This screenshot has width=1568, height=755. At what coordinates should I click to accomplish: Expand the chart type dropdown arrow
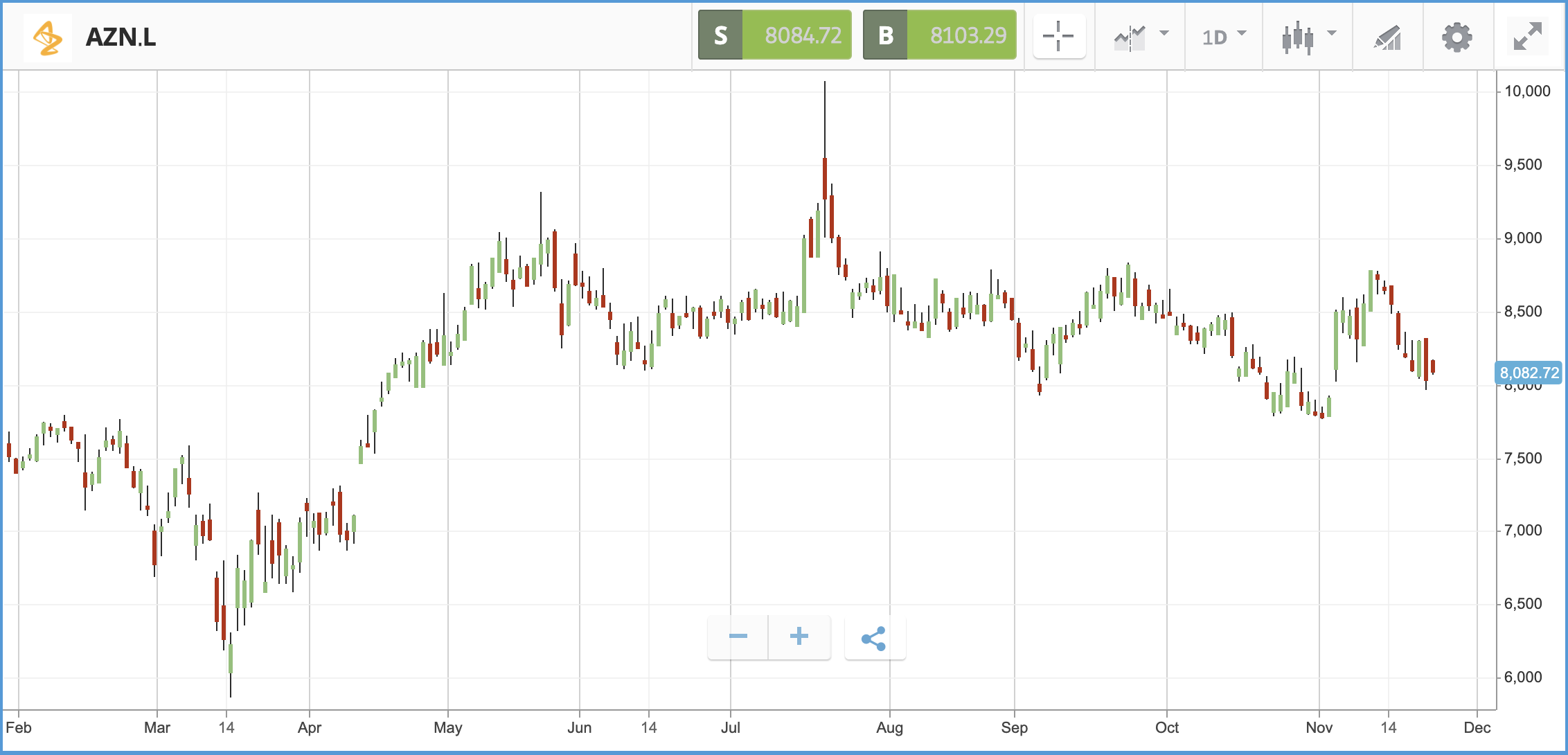[1332, 33]
